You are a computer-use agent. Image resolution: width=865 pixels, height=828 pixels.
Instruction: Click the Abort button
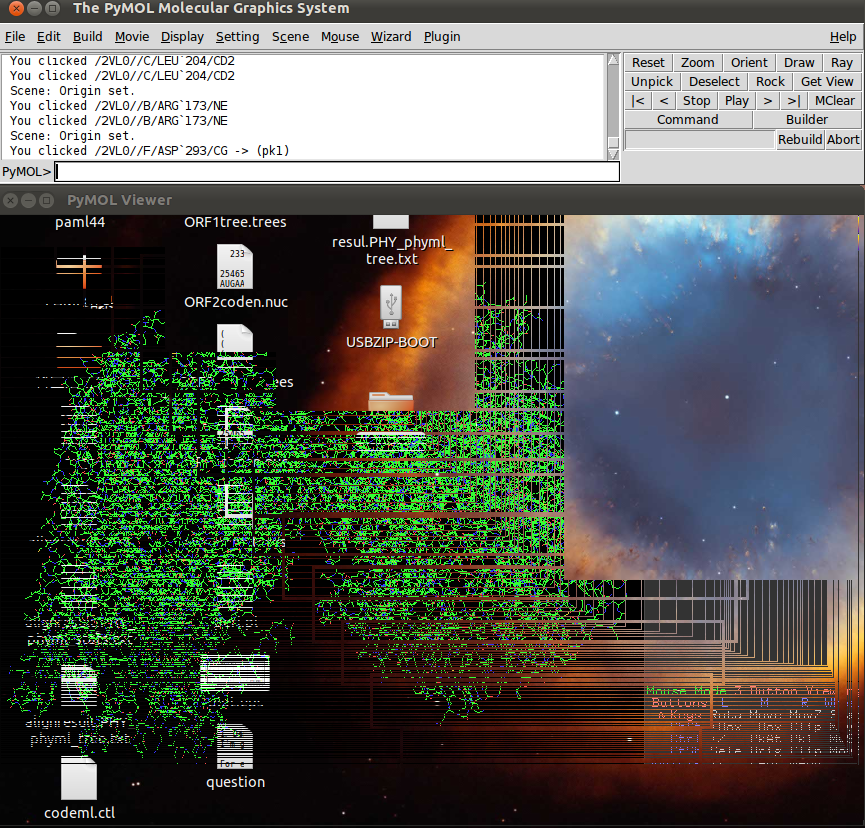pyautogui.click(x=843, y=140)
